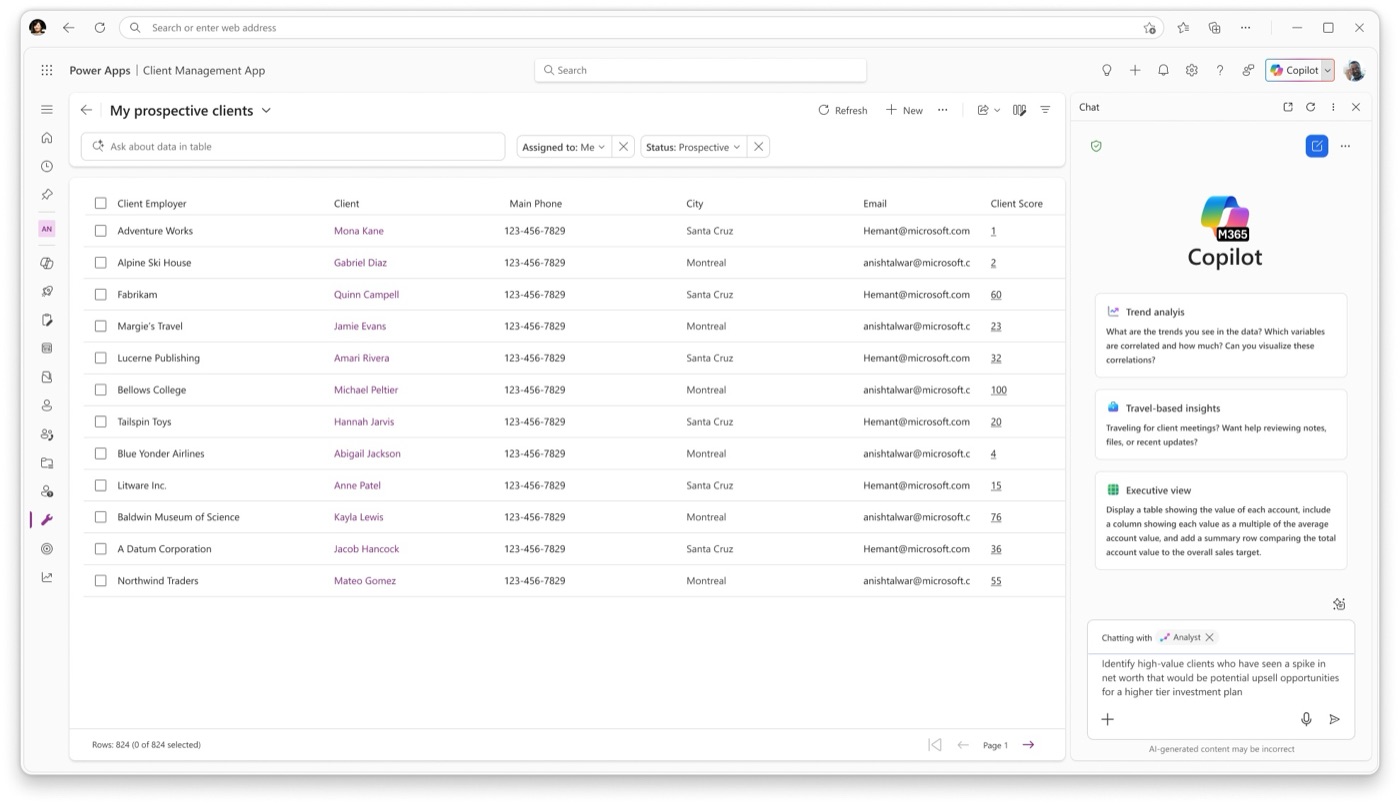The image size is (1400, 805).
Task: Select the wrench tools sidebar icon
Action: point(47,520)
